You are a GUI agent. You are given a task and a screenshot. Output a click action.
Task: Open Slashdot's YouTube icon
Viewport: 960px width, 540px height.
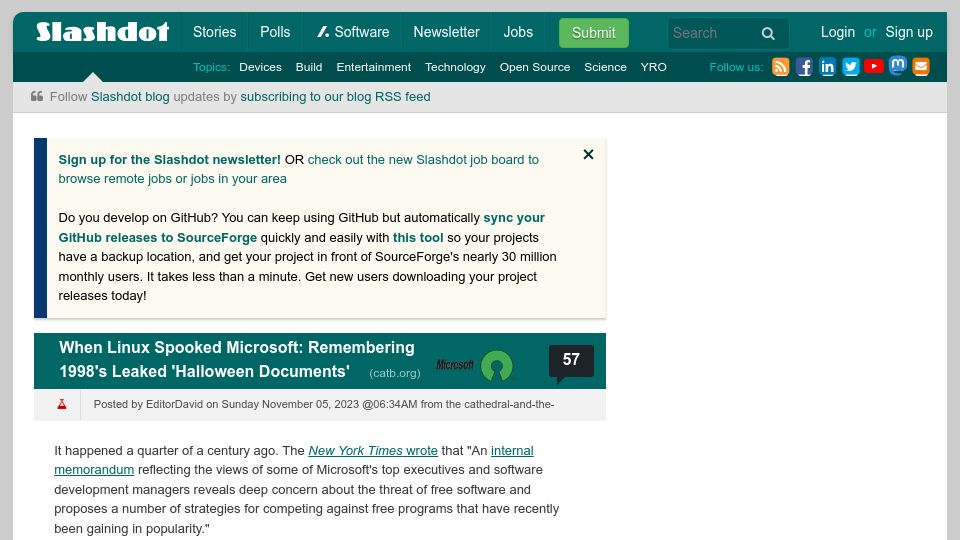click(874, 66)
